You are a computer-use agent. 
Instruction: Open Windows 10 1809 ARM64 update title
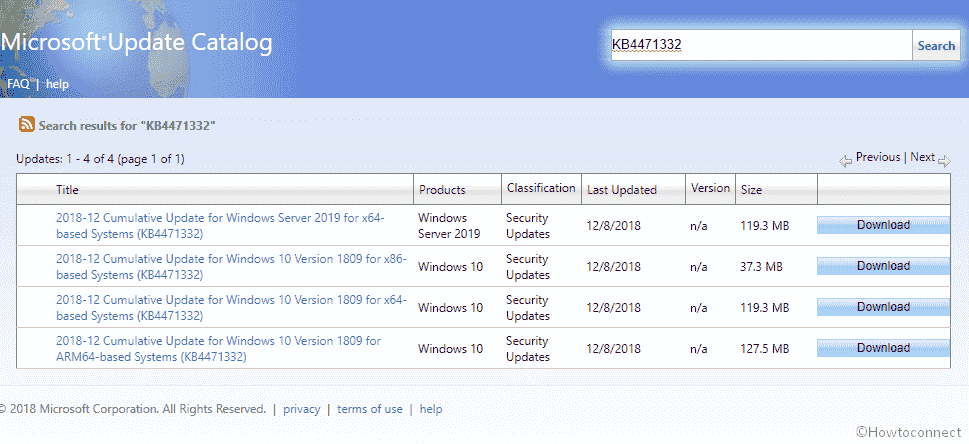click(218, 349)
